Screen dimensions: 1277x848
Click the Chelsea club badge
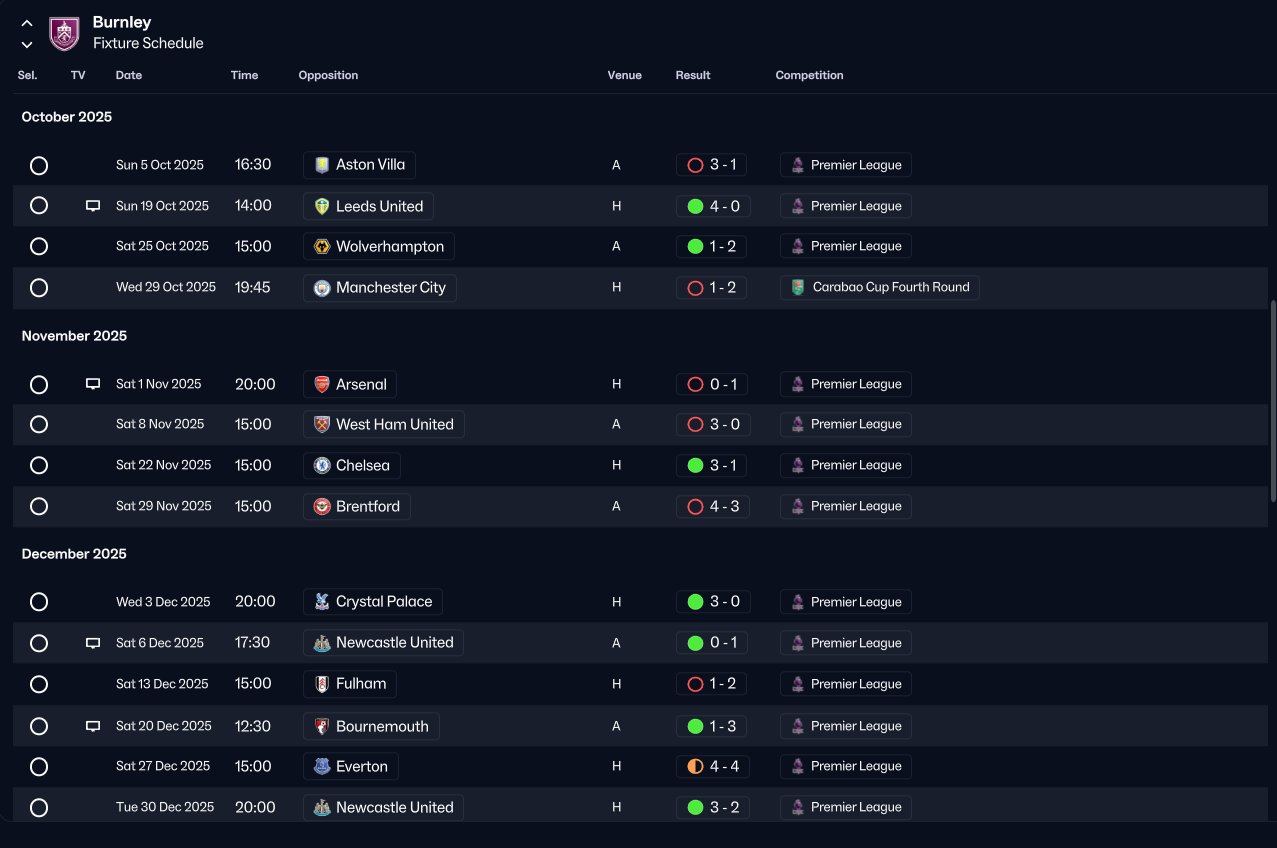click(322, 465)
